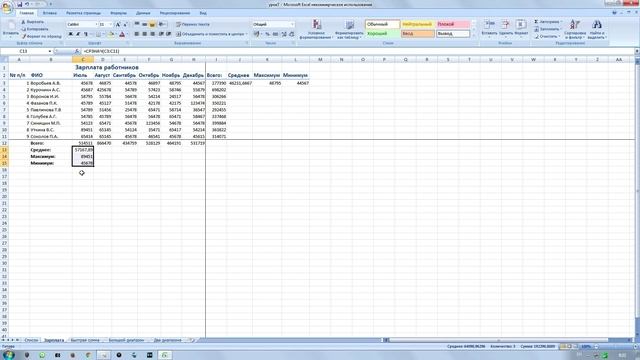Undo the last action in the quick access toolbar
The image size is (640, 360).
tap(27, 4)
